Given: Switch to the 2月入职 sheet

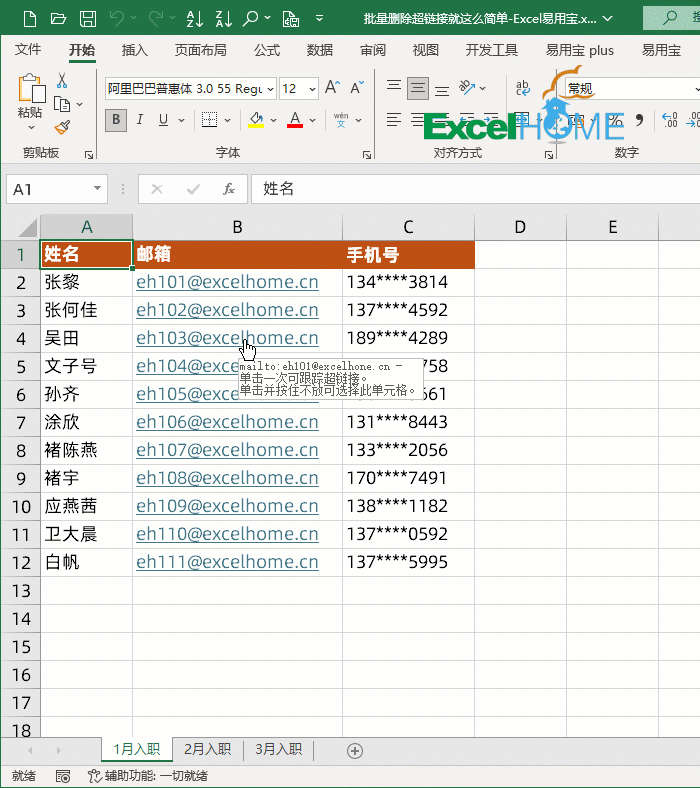Looking at the screenshot, I should coord(208,749).
